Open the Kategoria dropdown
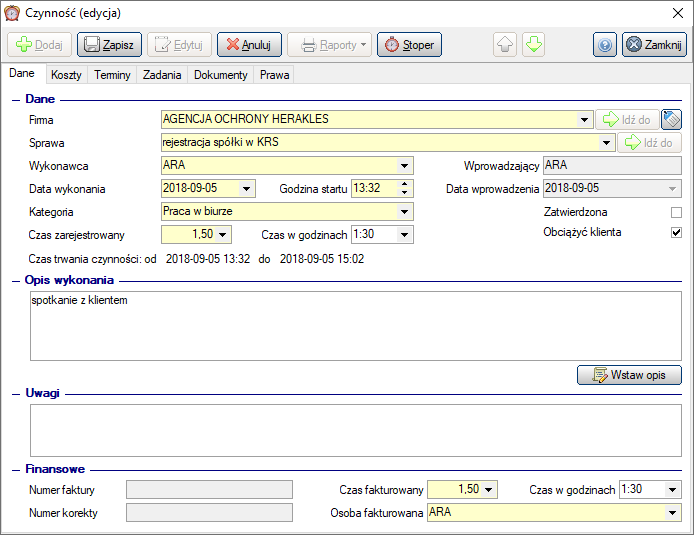Screen dimensions: 694x535 405,212
